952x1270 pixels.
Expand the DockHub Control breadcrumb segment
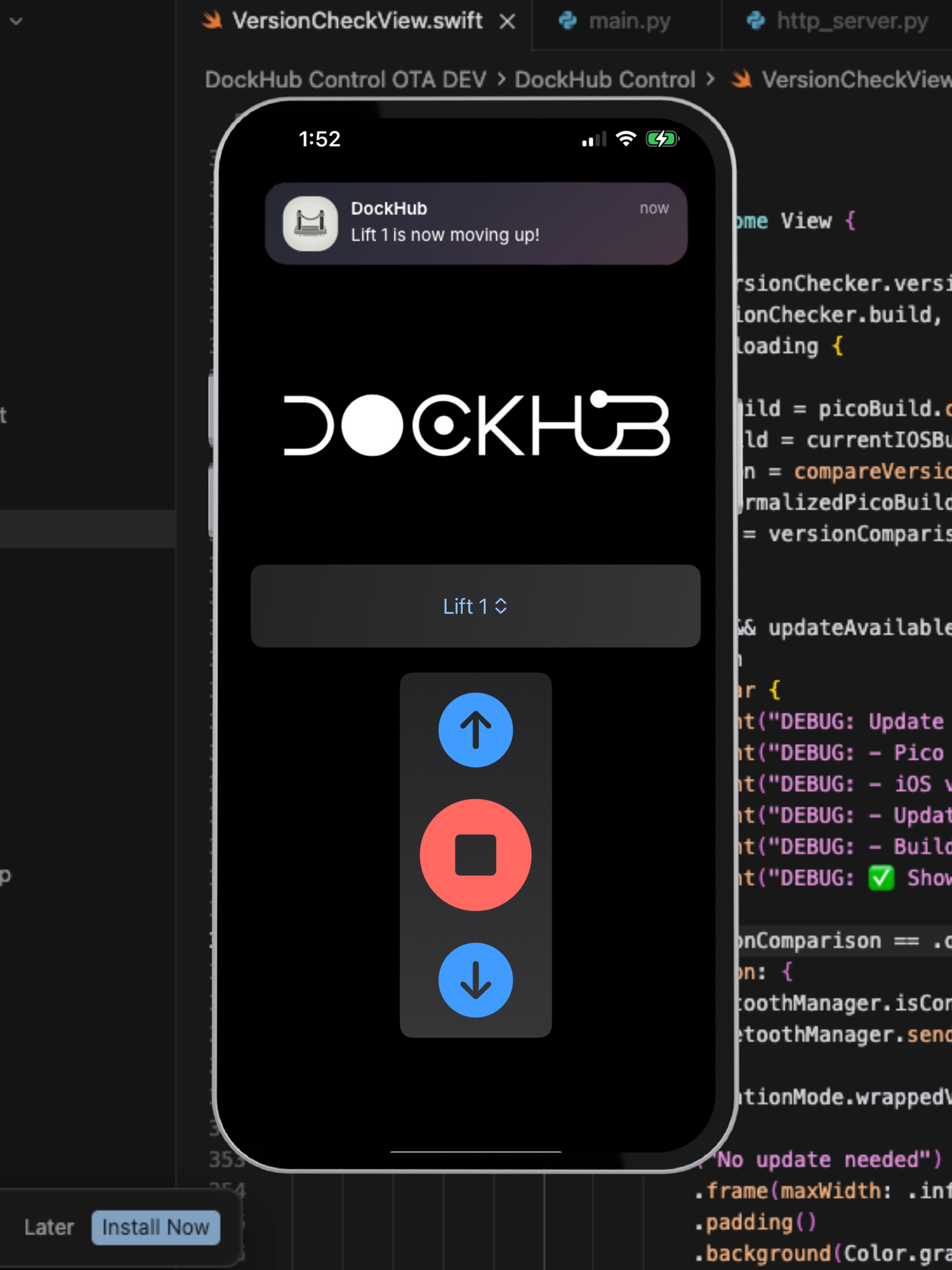click(x=604, y=79)
